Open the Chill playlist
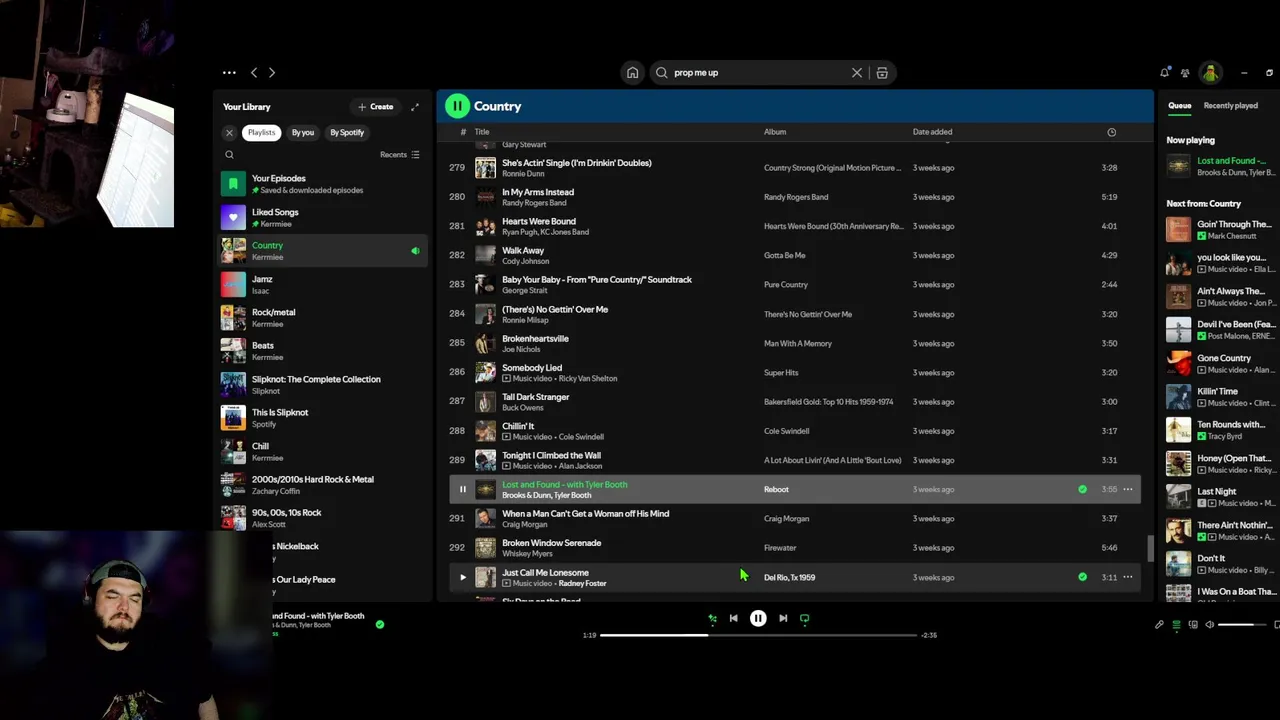This screenshot has width=1280, height=720. point(324,451)
